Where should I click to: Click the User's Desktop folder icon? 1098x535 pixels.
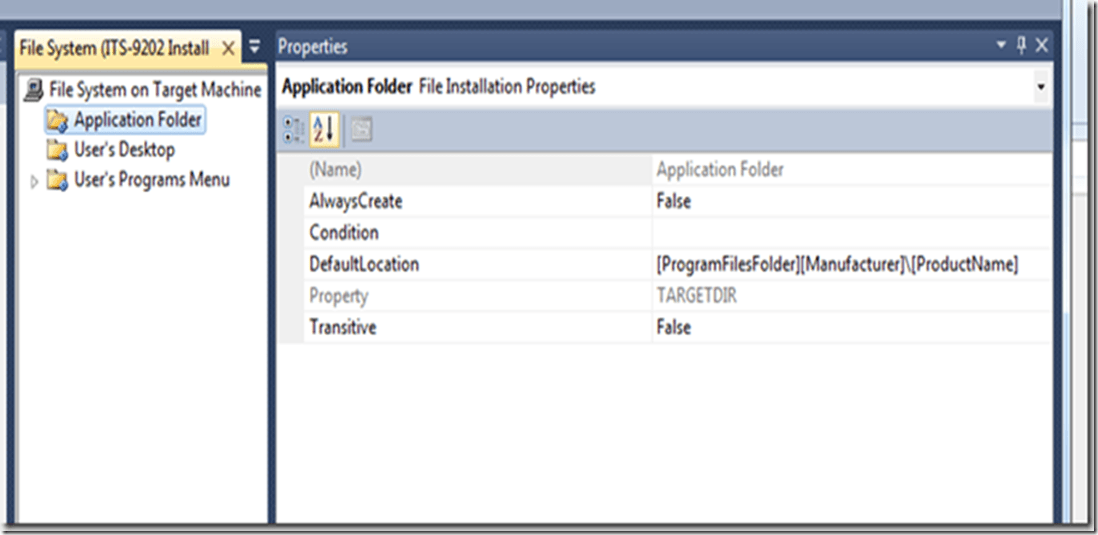57,151
